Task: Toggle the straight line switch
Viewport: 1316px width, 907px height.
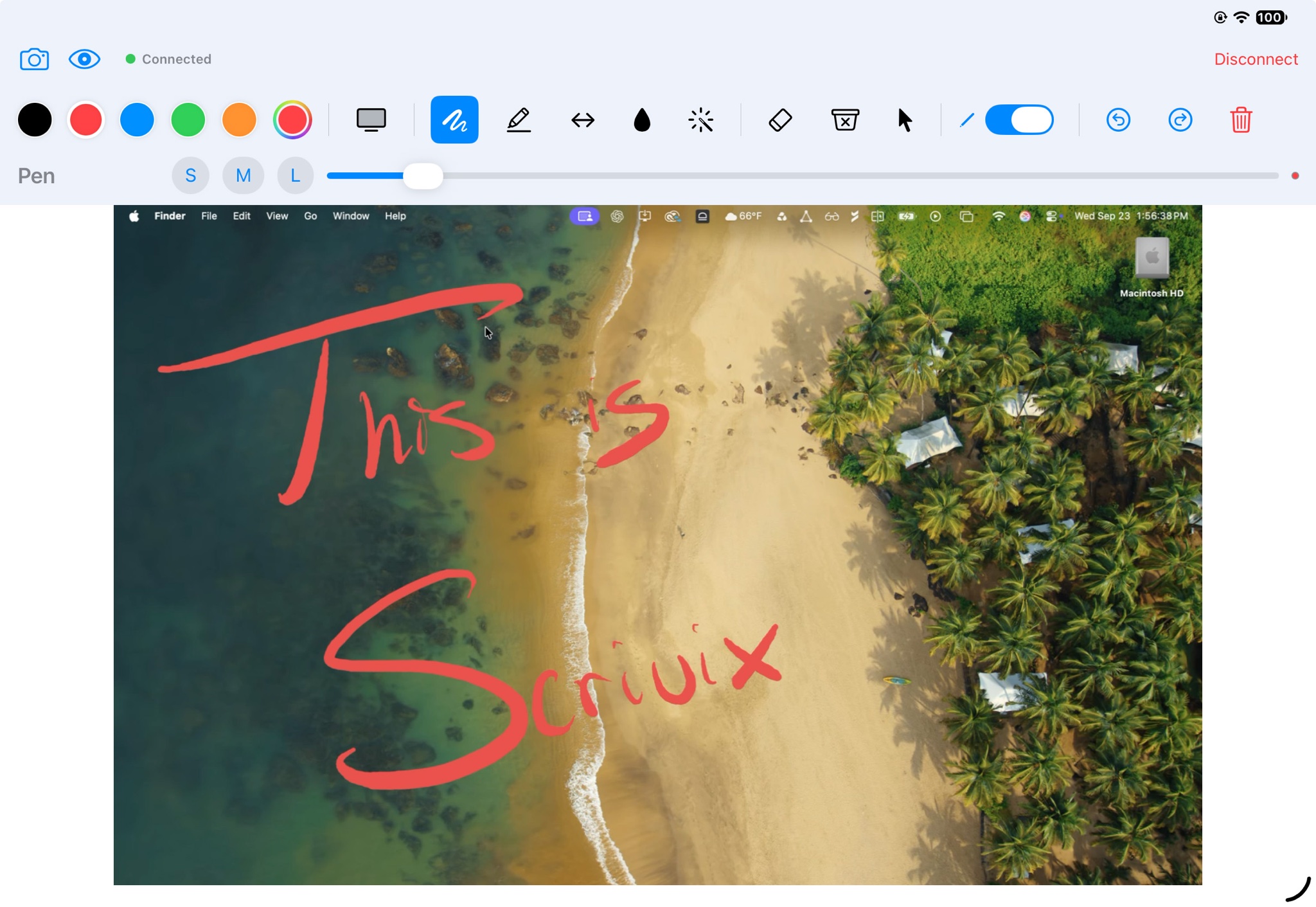Action: (x=1019, y=120)
